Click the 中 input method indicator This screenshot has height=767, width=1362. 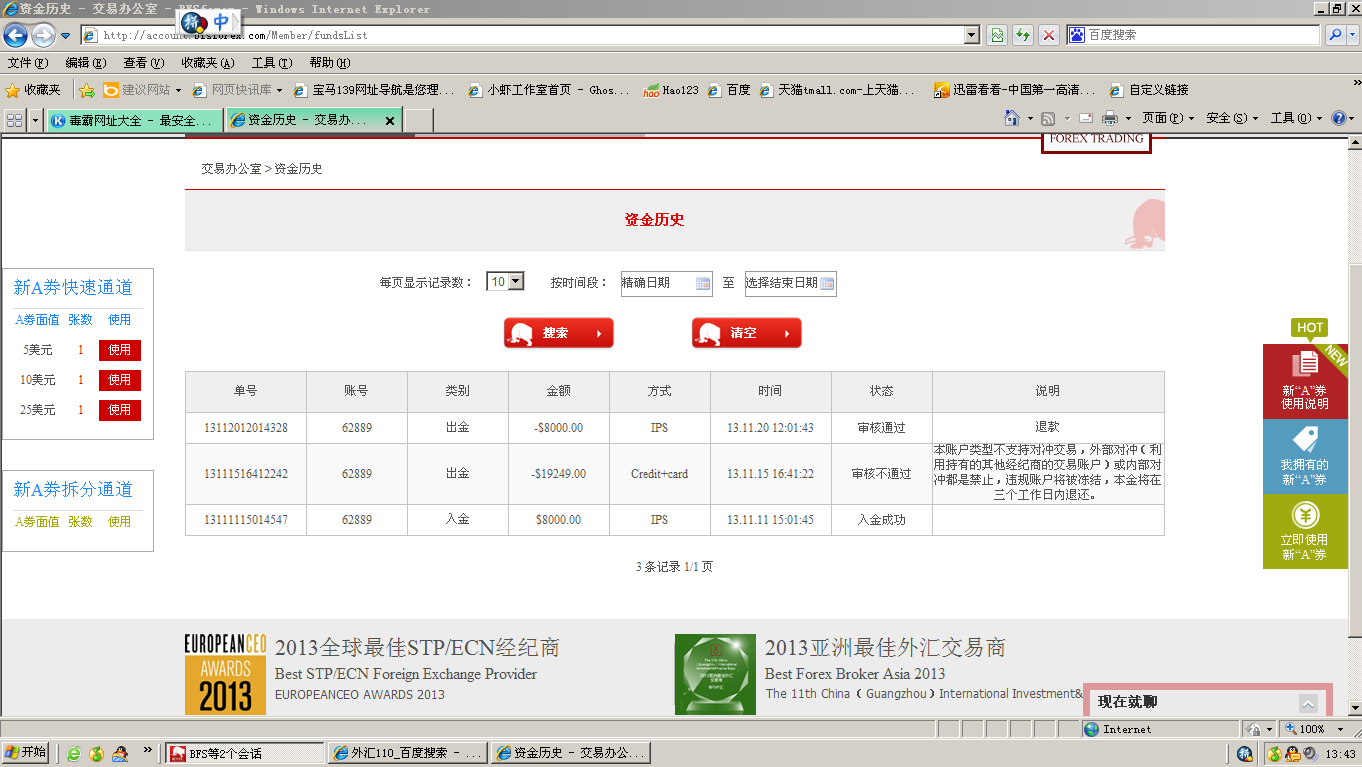coord(221,22)
